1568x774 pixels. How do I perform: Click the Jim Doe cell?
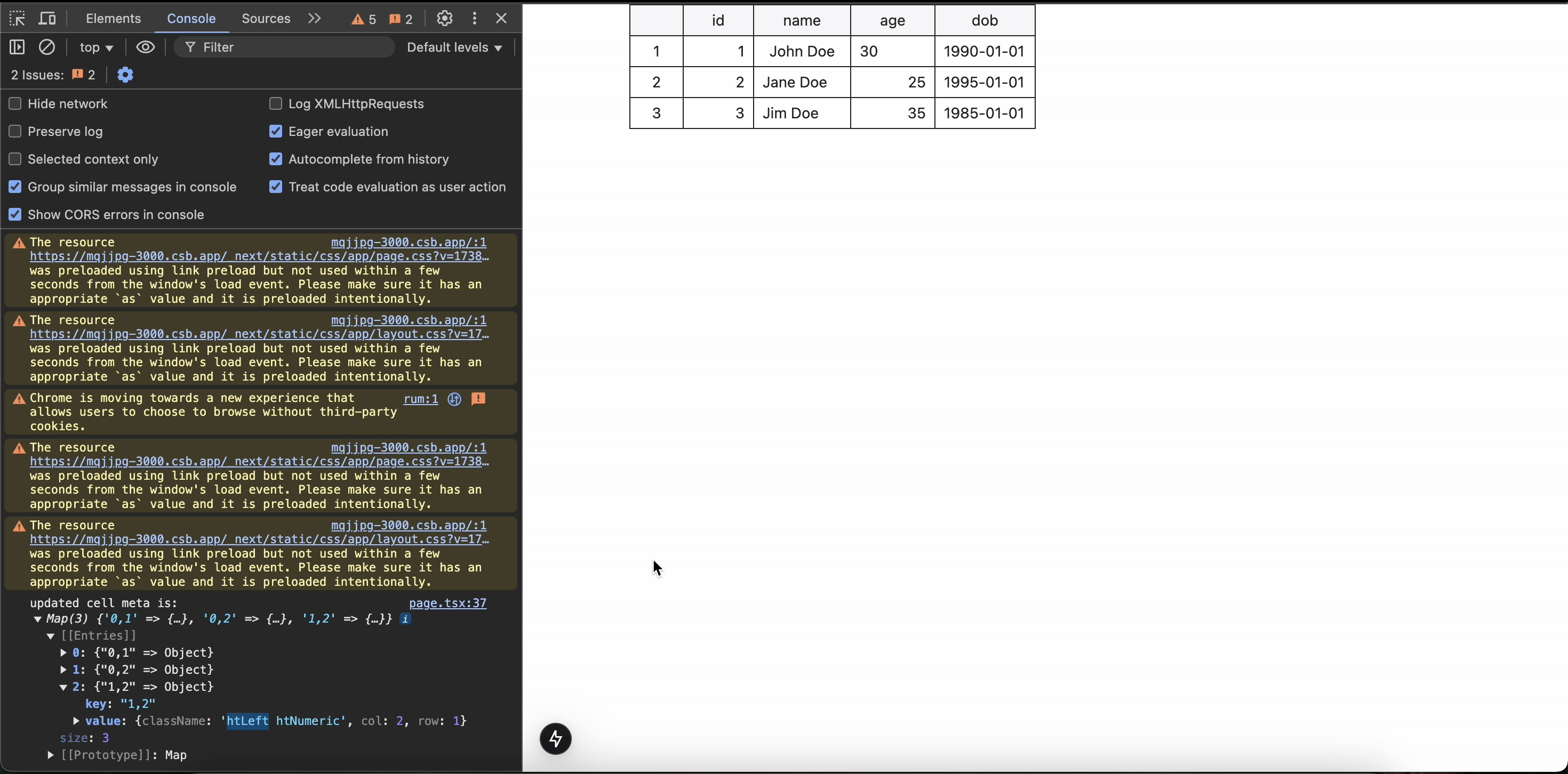point(802,113)
